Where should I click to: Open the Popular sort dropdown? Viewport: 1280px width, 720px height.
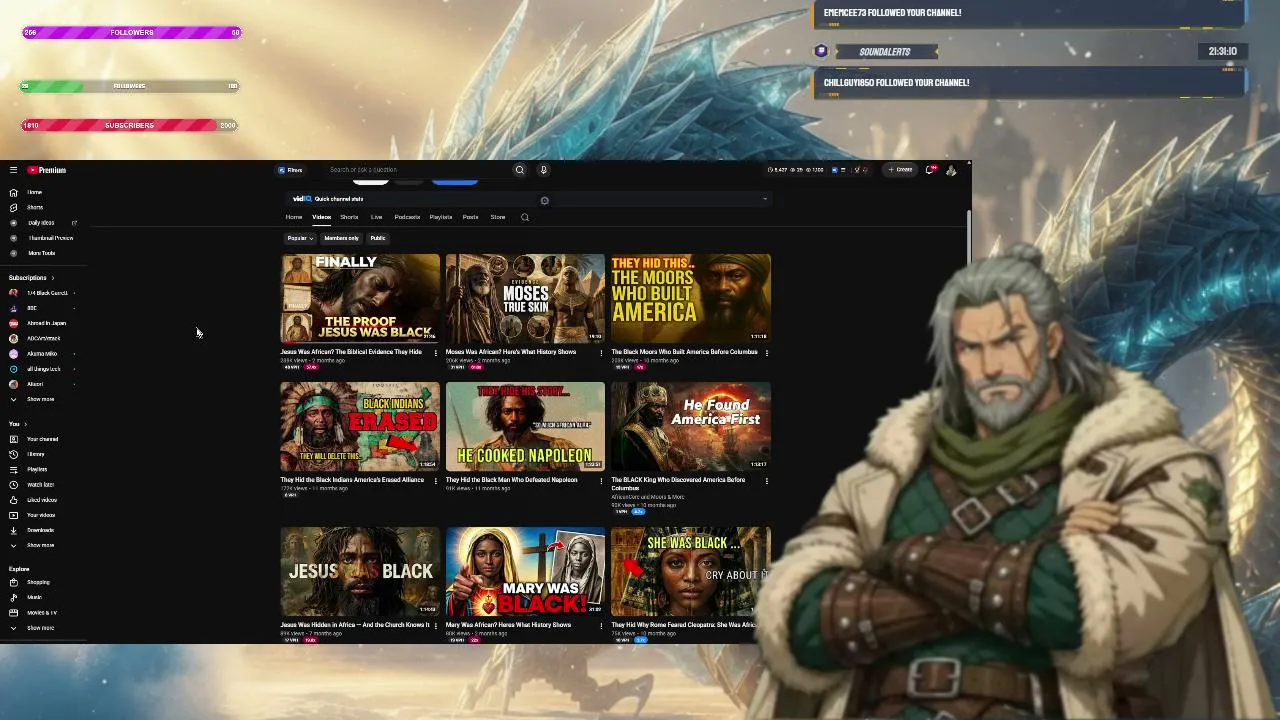pyautogui.click(x=300, y=238)
